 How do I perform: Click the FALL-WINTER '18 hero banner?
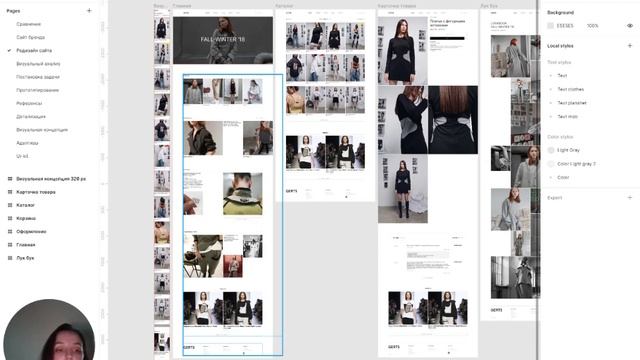click(x=223, y=40)
